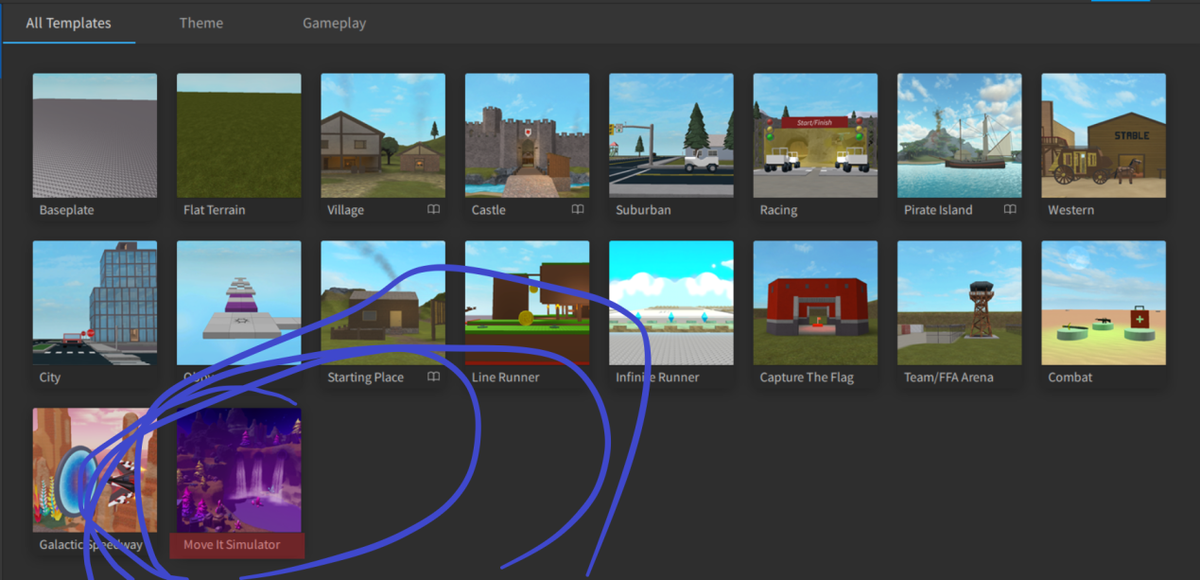Image resolution: width=1200 pixels, height=580 pixels.
Task: Click the book icon beside Pirate Island
Action: coord(1010,210)
